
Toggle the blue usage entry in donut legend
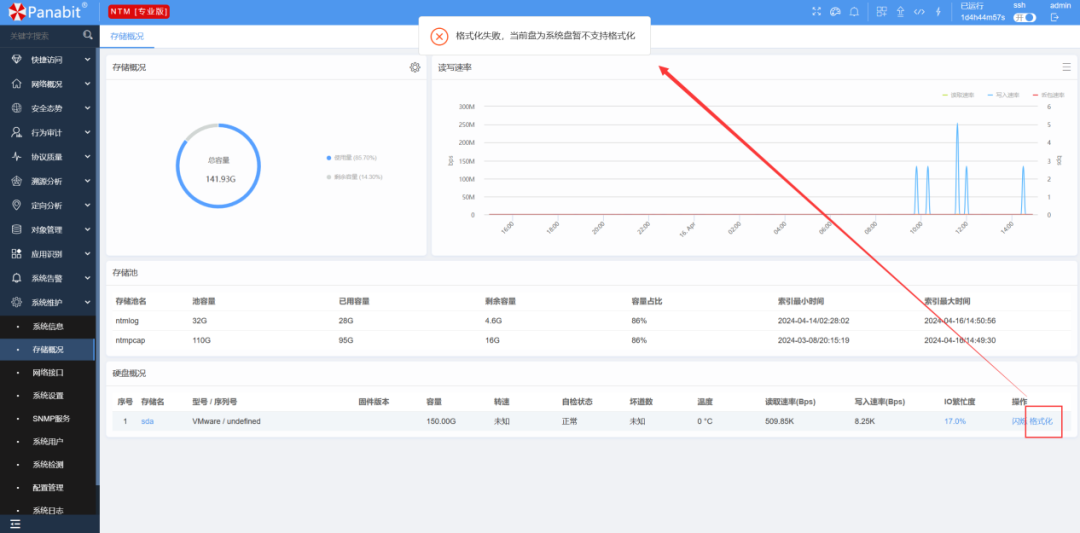click(x=351, y=158)
